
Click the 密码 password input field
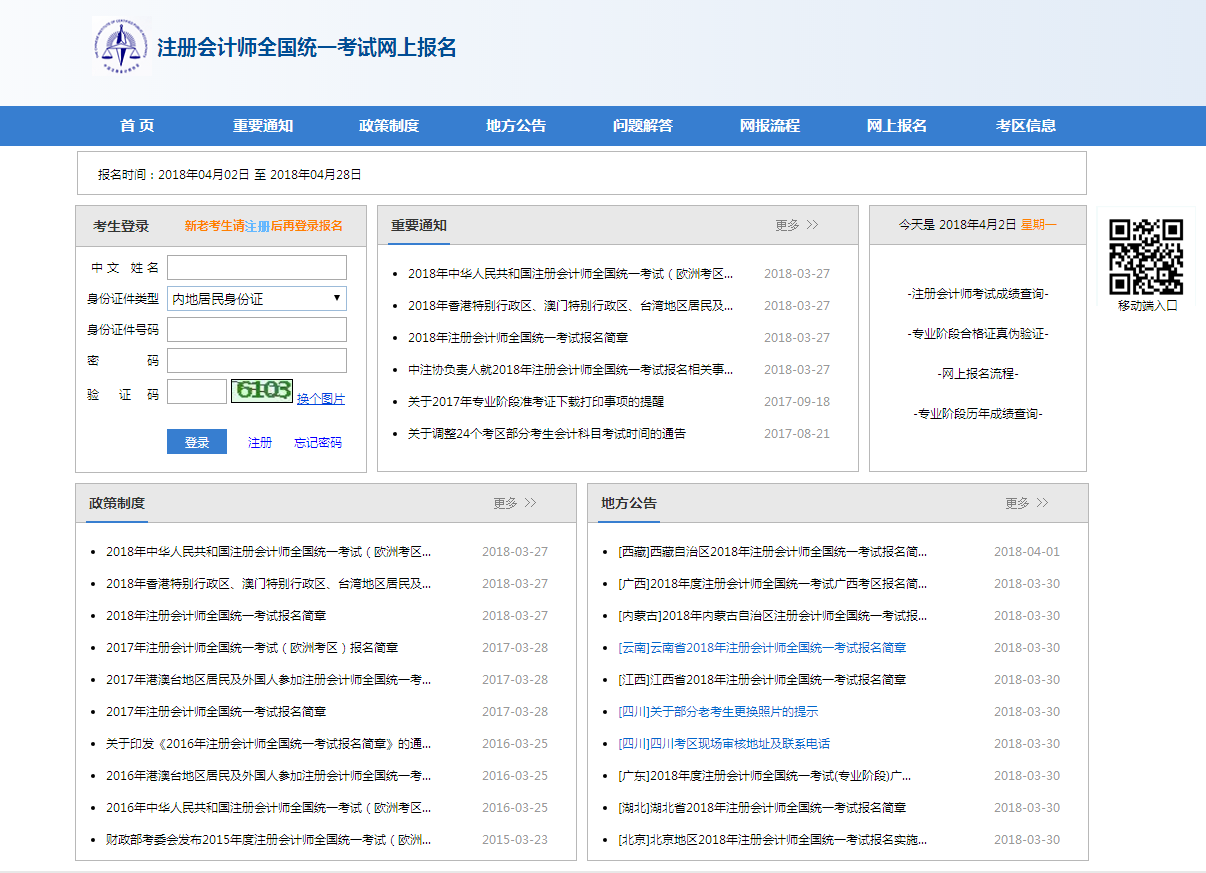point(257,360)
